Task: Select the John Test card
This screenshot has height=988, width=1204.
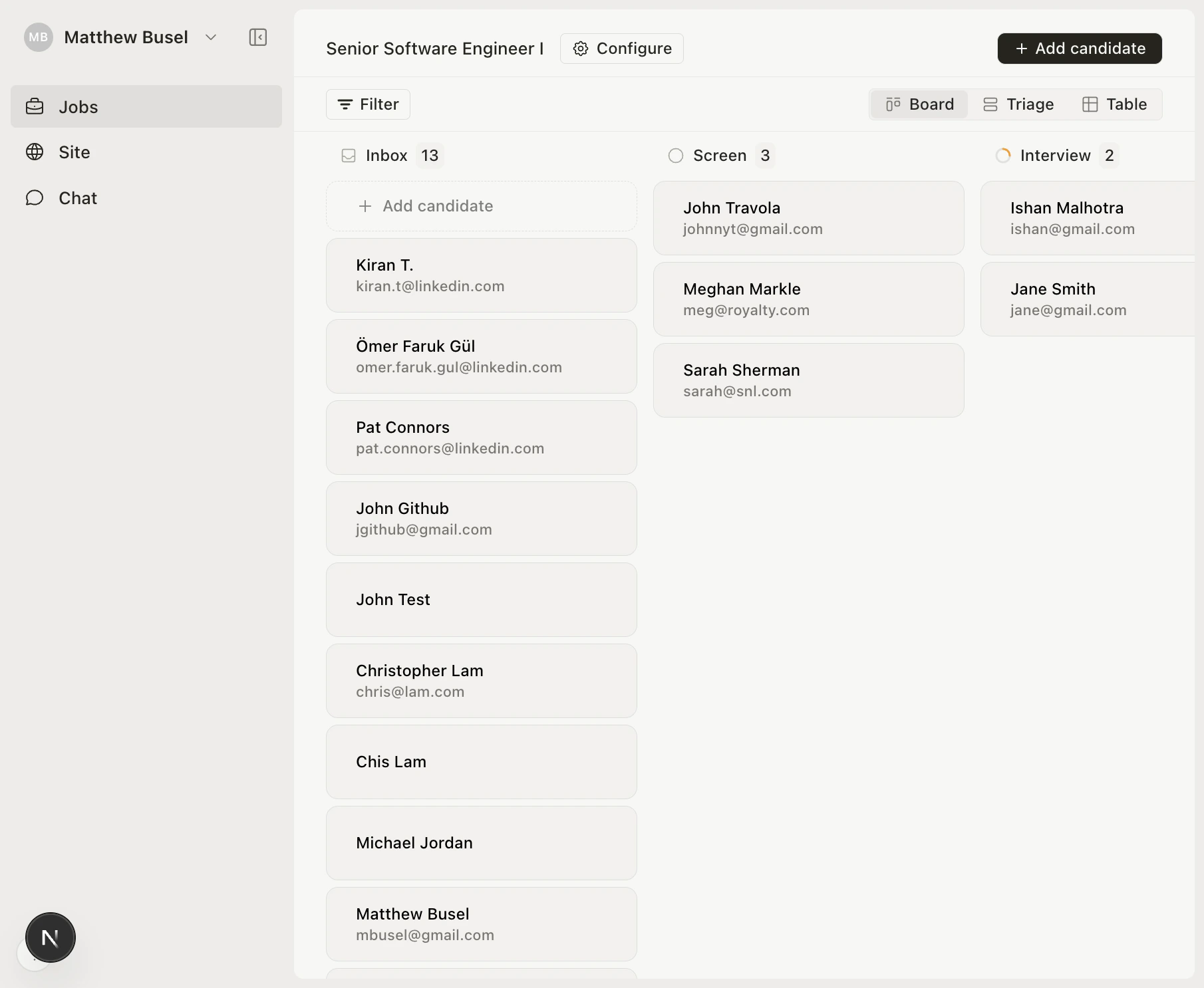Action: [482, 600]
